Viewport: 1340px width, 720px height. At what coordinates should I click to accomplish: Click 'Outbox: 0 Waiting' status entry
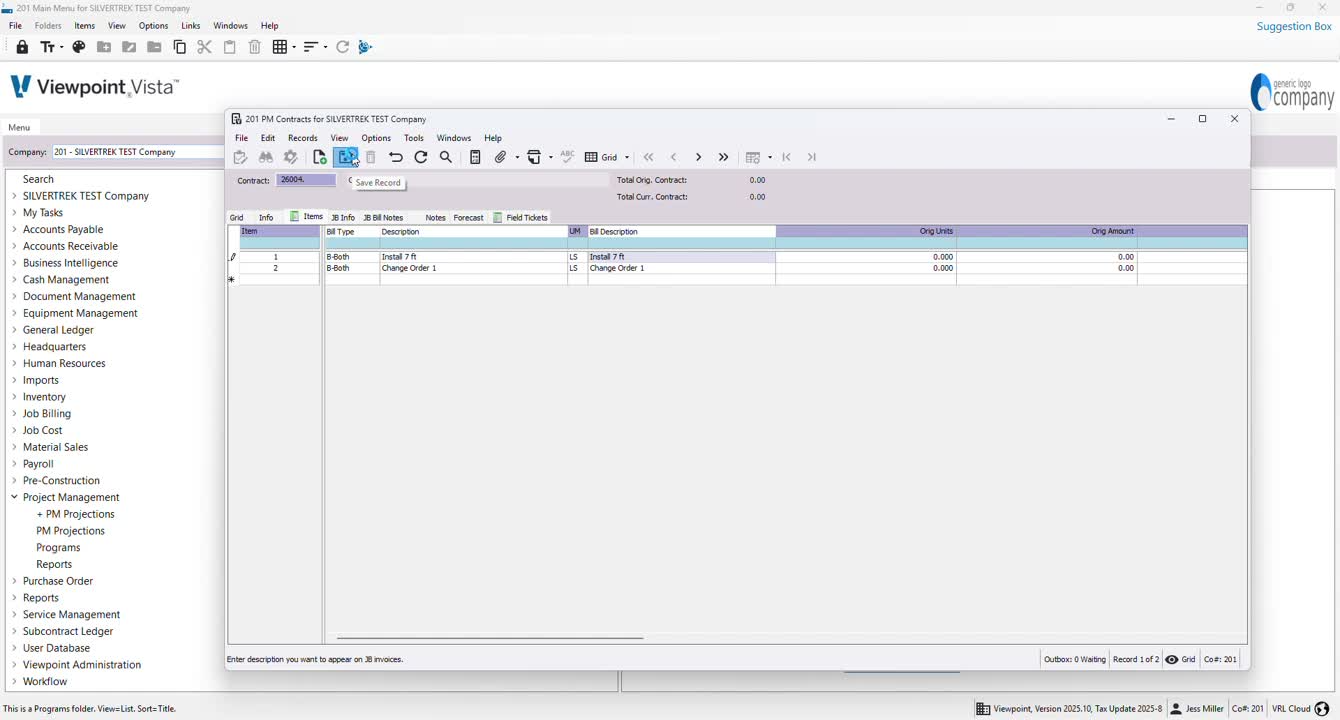click(1075, 660)
